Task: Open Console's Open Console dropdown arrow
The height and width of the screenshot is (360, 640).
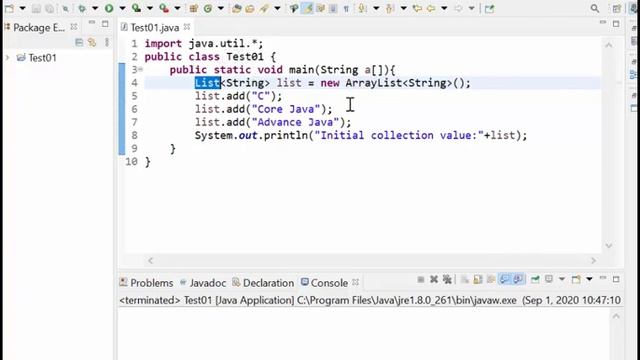Action: (589, 279)
